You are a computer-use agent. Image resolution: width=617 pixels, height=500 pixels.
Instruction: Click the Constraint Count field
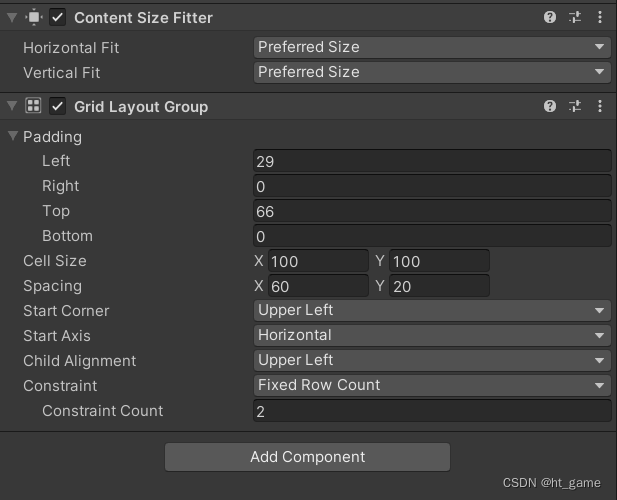[x=432, y=411]
